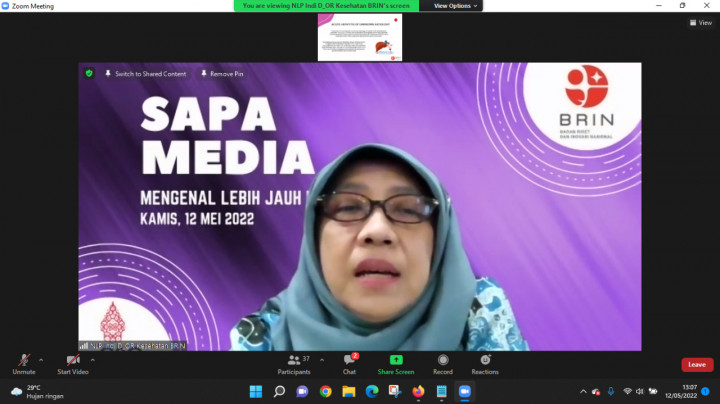This screenshot has width=720, height=404.
Task: Click Remove Pin on the video
Action: pos(222,73)
